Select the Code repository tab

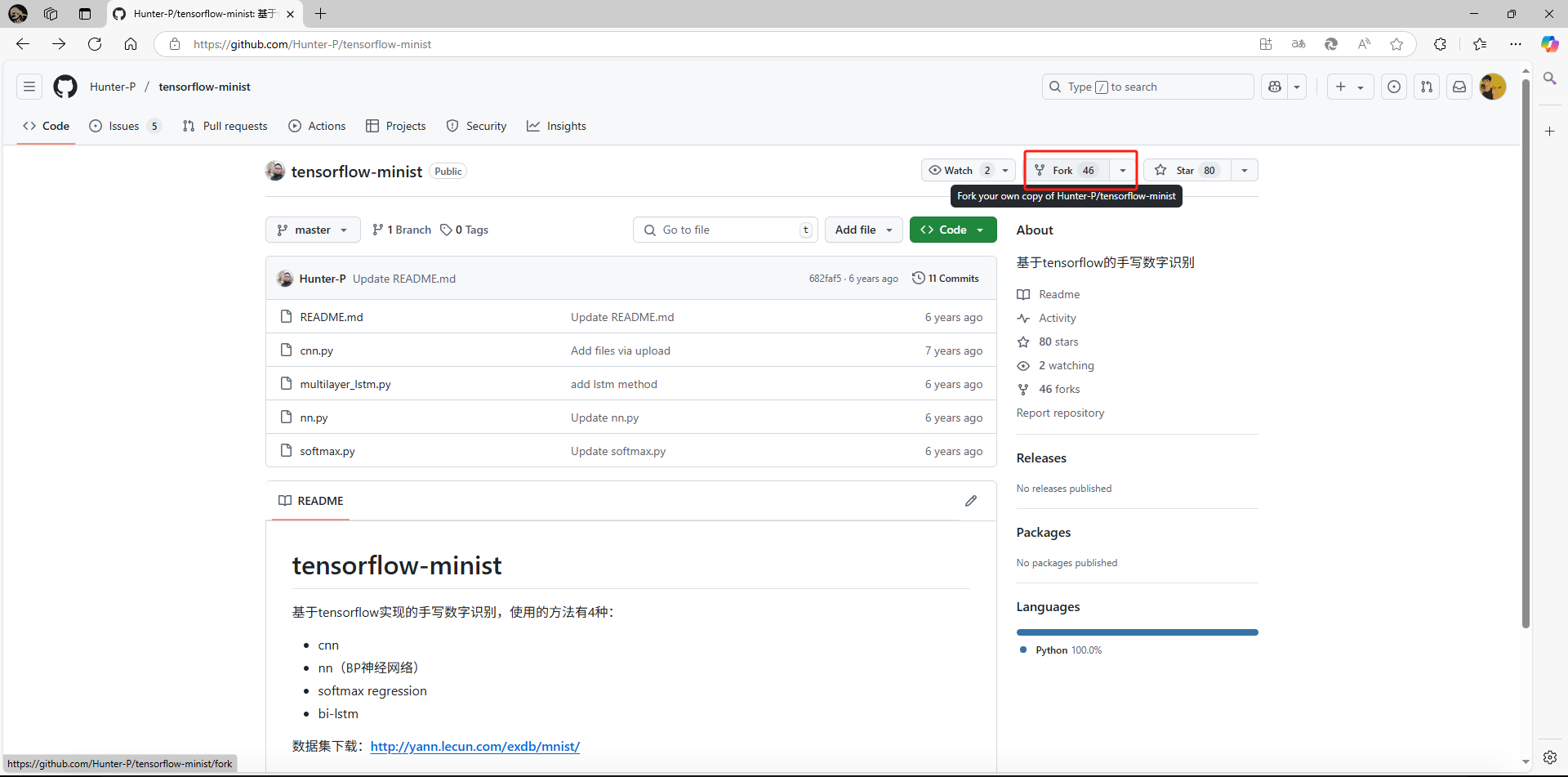pos(47,126)
